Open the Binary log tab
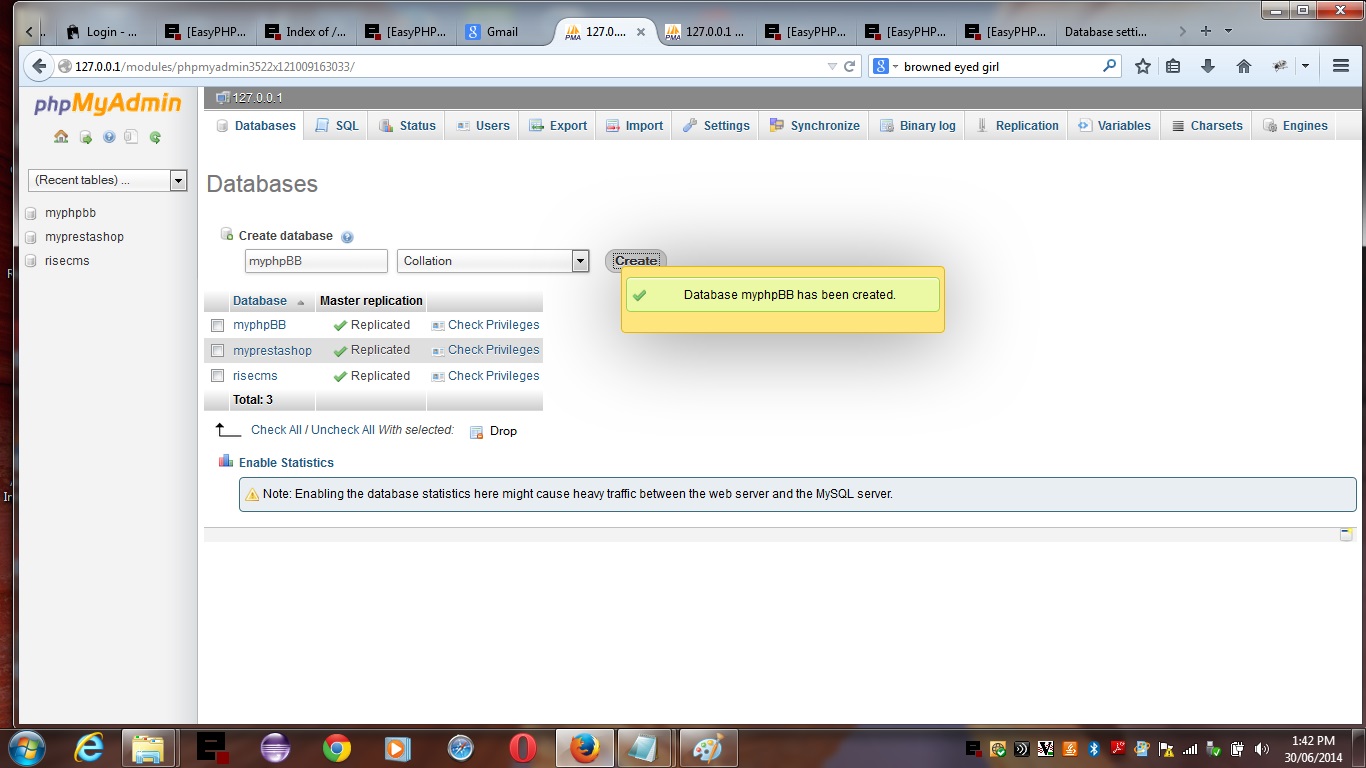The width and height of the screenshot is (1366, 768). click(917, 126)
